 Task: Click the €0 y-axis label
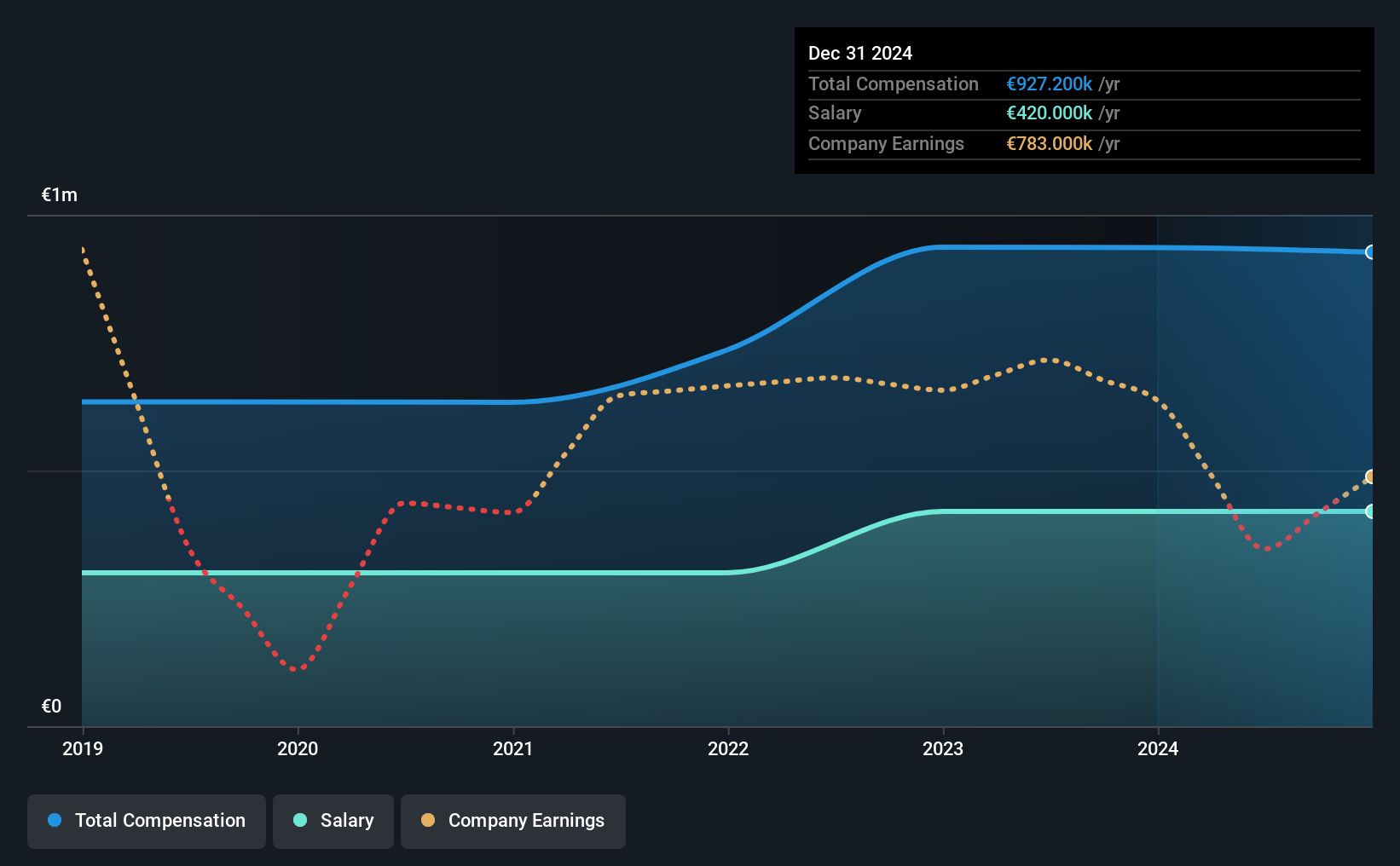51,706
